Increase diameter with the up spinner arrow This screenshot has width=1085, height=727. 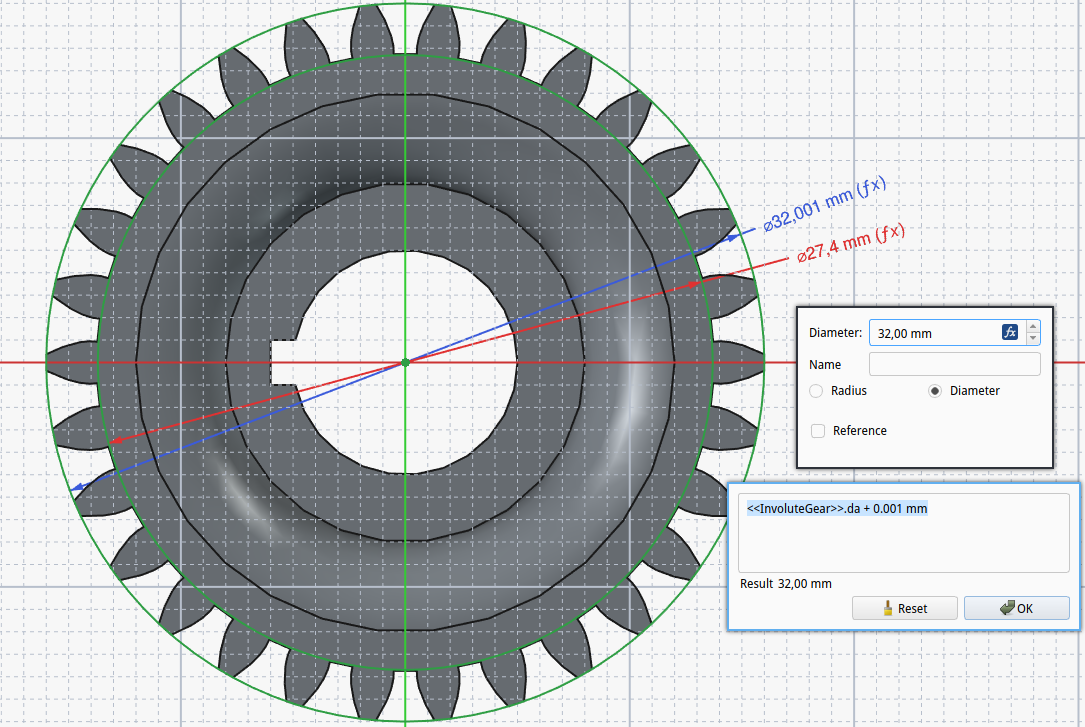[1033, 327]
